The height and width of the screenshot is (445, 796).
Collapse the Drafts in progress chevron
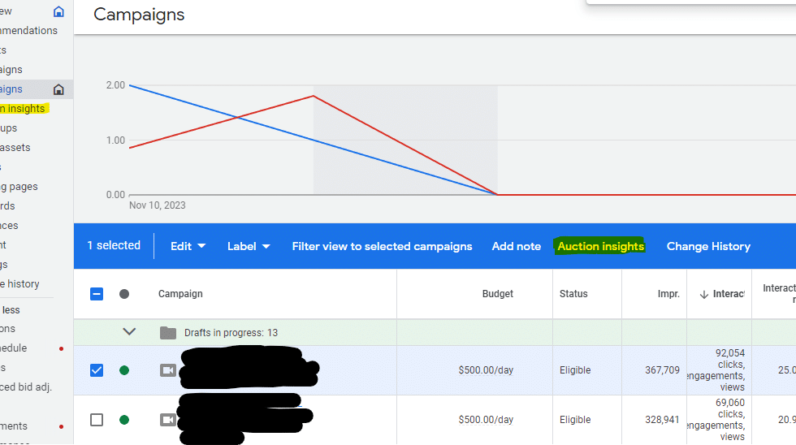click(129, 332)
